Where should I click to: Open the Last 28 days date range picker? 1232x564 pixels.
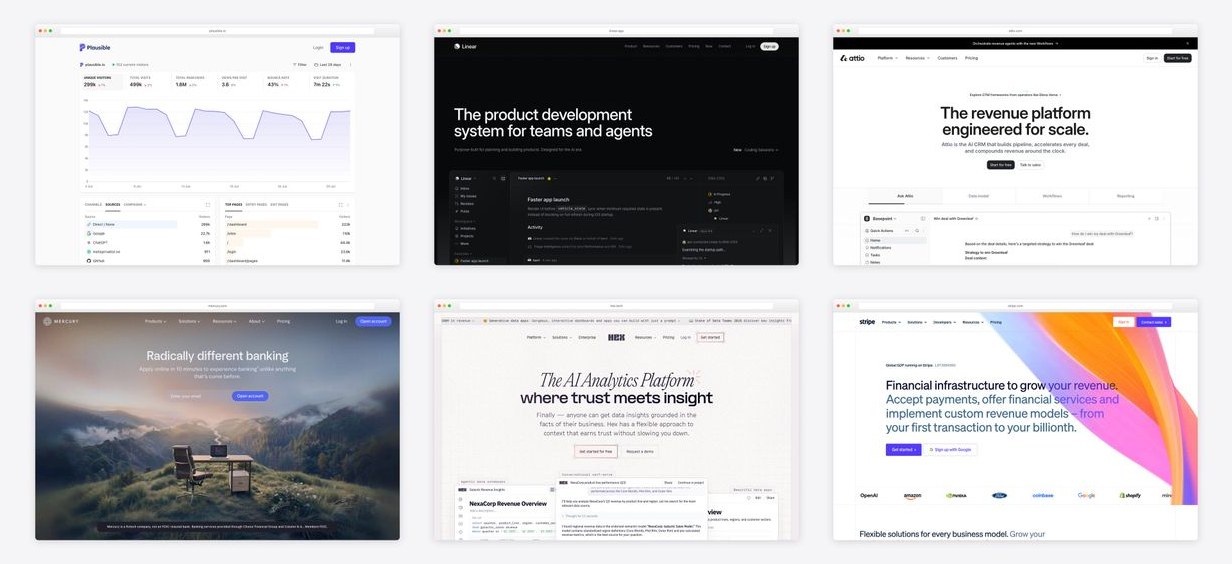tap(328, 65)
